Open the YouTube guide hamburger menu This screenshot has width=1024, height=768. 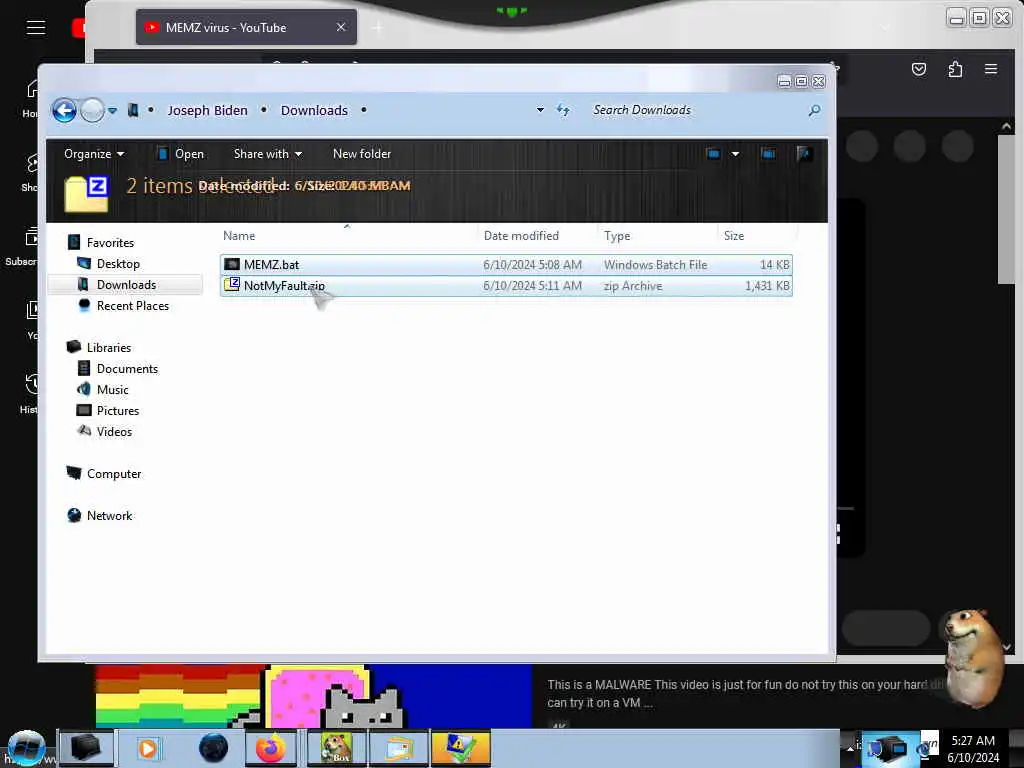coord(35,27)
